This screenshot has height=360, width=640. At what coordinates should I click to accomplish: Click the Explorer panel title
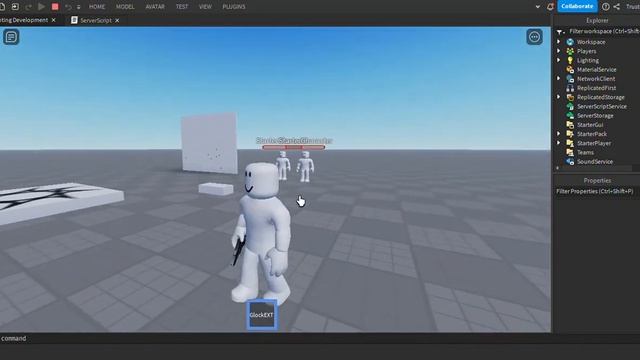(x=597, y=20)
